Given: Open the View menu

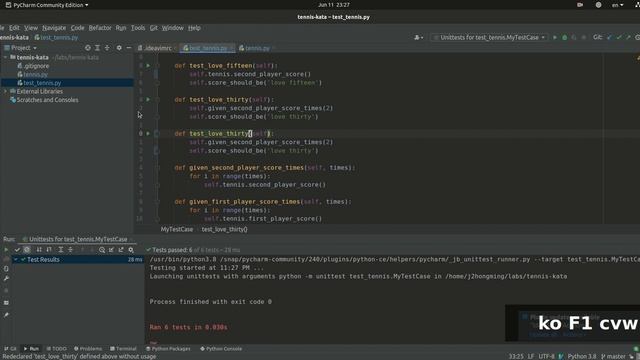Looking at the screenshot, I should 31,28.
